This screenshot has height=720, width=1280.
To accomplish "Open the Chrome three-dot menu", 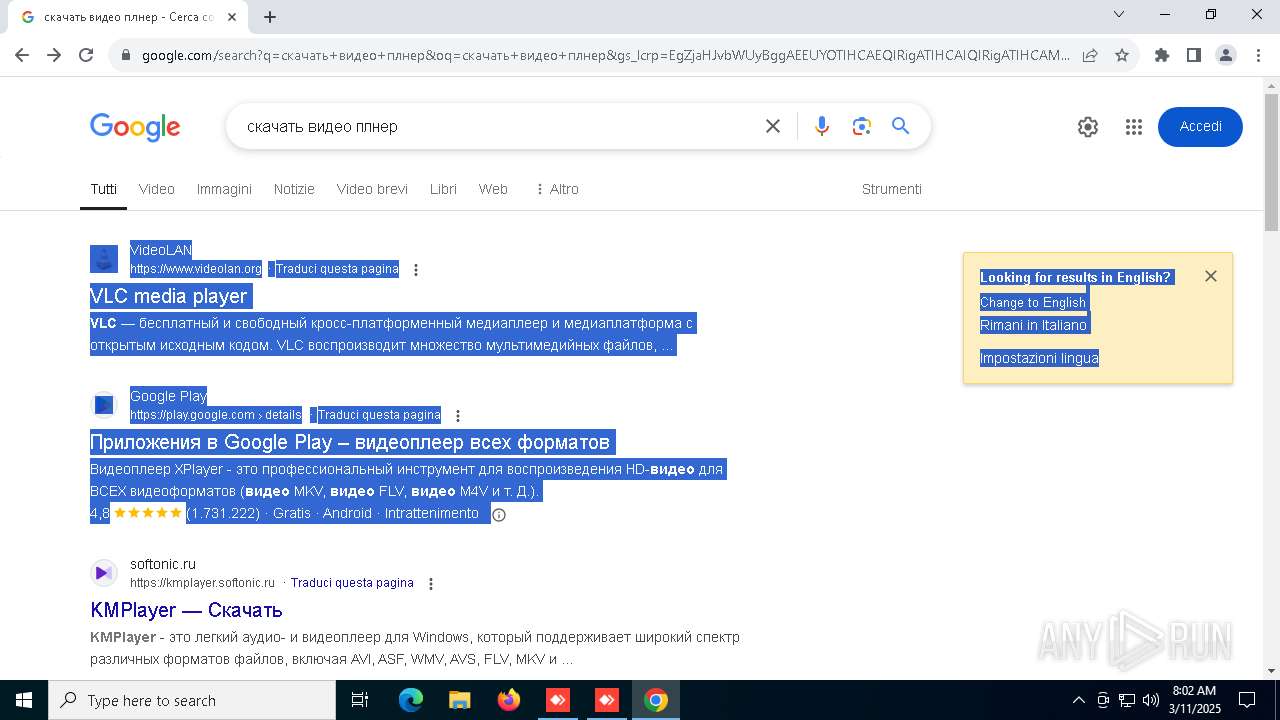I will (1258, 55).
